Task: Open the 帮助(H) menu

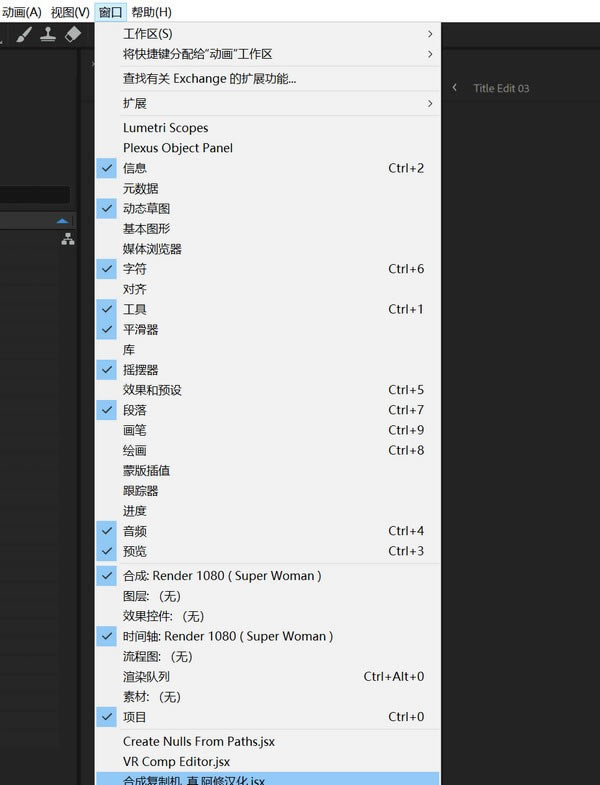Action: pos(152,12)
